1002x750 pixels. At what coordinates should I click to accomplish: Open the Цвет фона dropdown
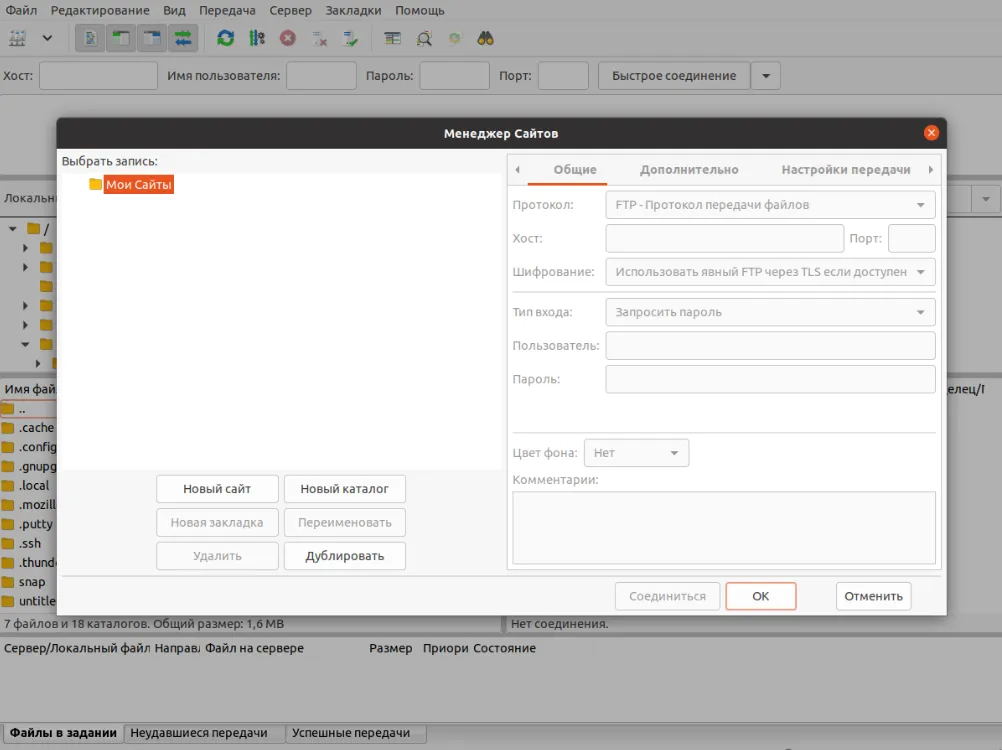pyautogui.click(x=636, y=453)
